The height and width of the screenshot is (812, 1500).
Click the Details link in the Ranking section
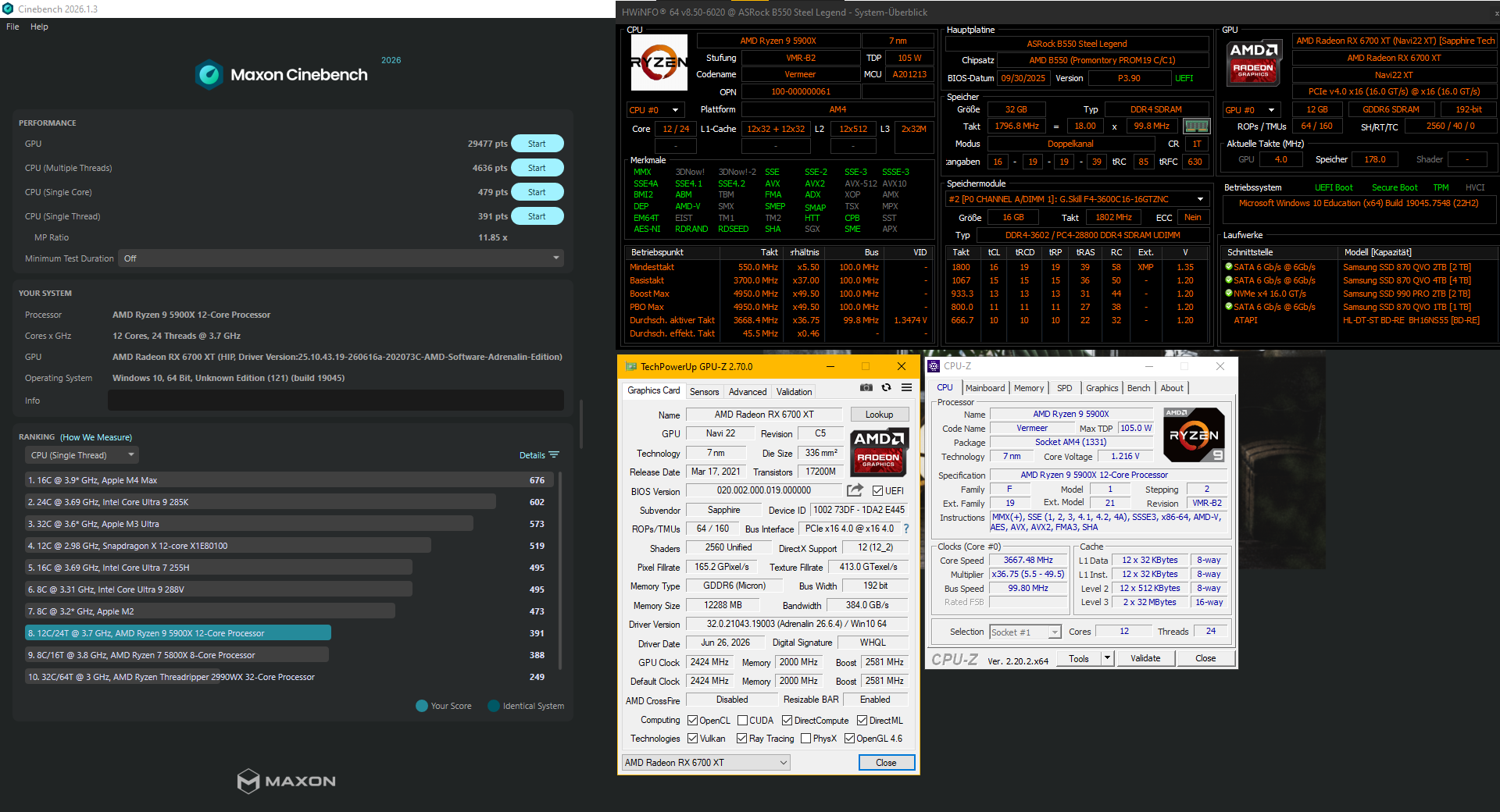(539, 455)
